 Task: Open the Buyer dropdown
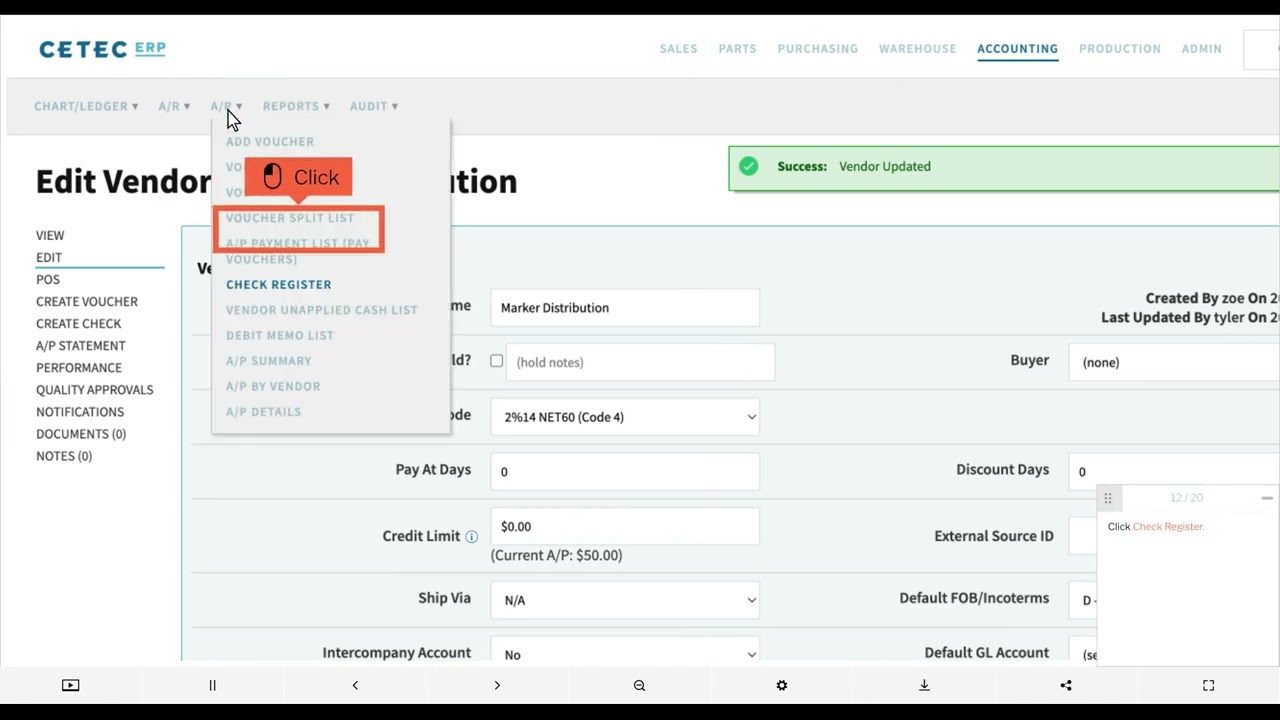click(x=1174, y=362)
